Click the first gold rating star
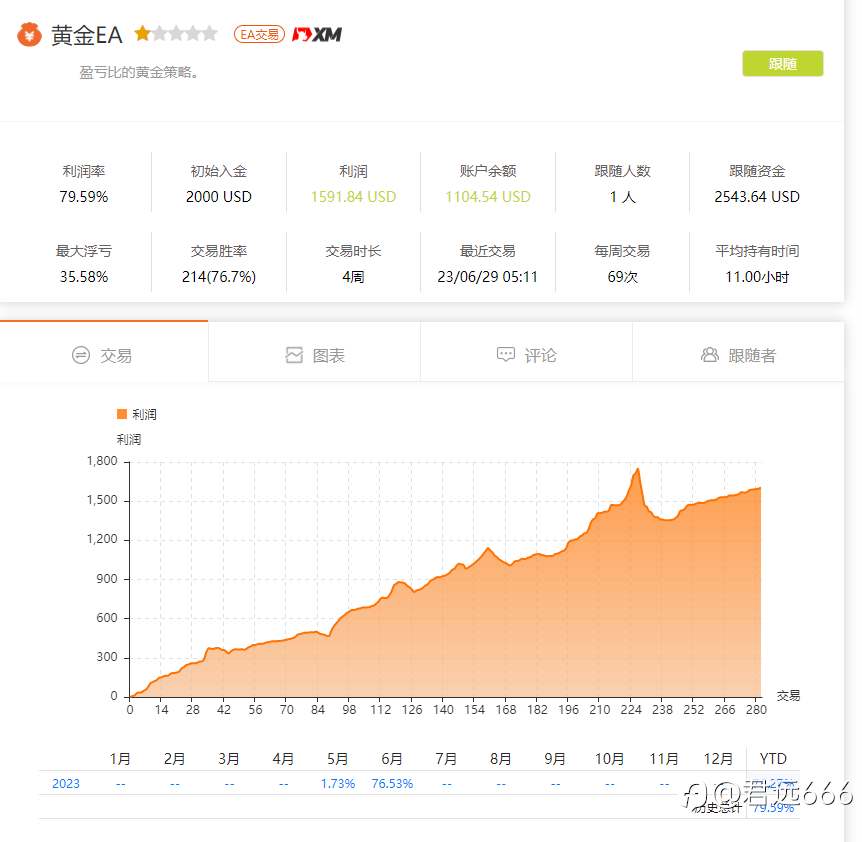Viewport: 862px width, 842px height. (142, 34)
